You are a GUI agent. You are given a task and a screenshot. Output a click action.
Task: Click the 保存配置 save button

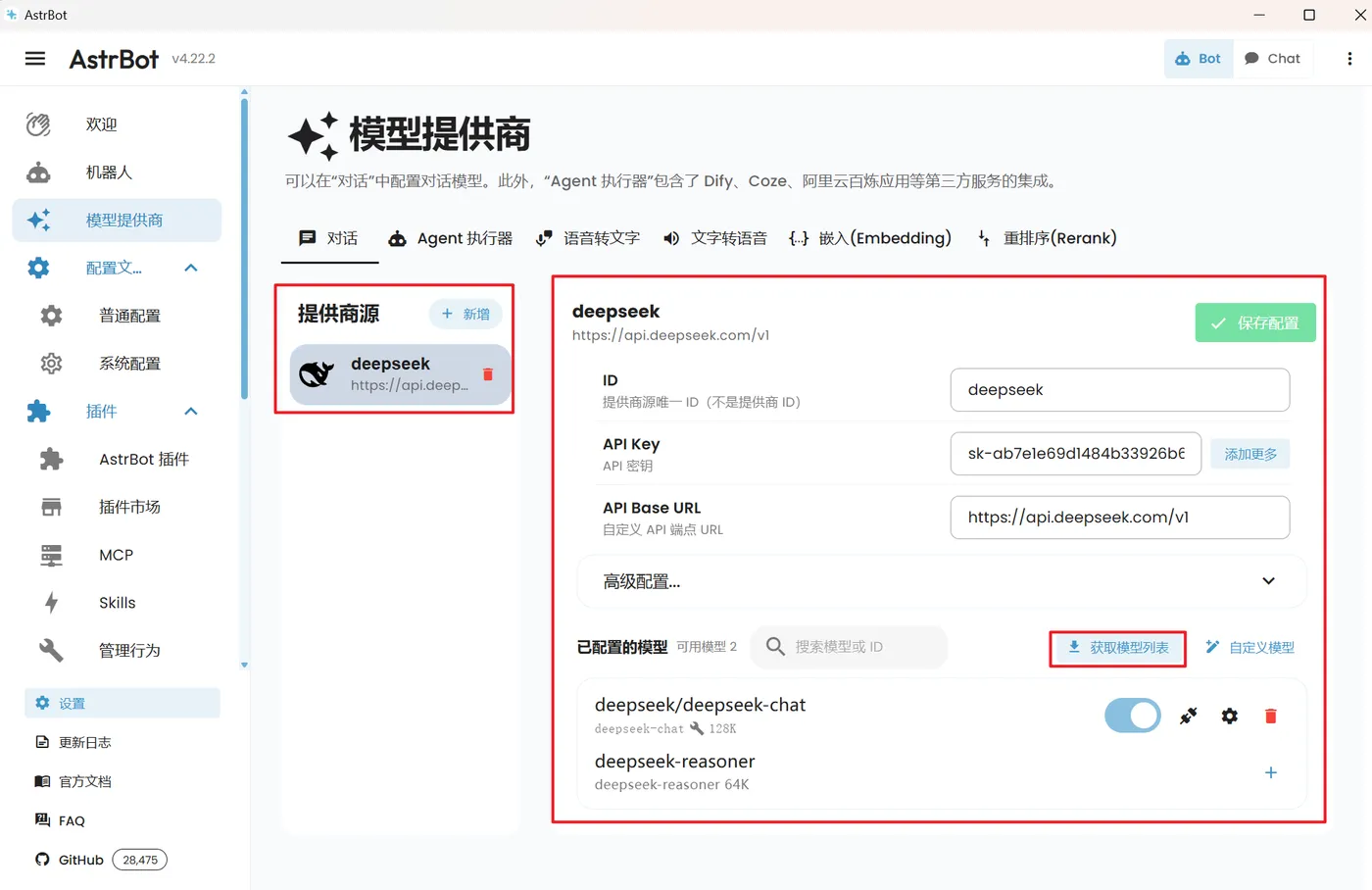click(x=1255, y=323)
